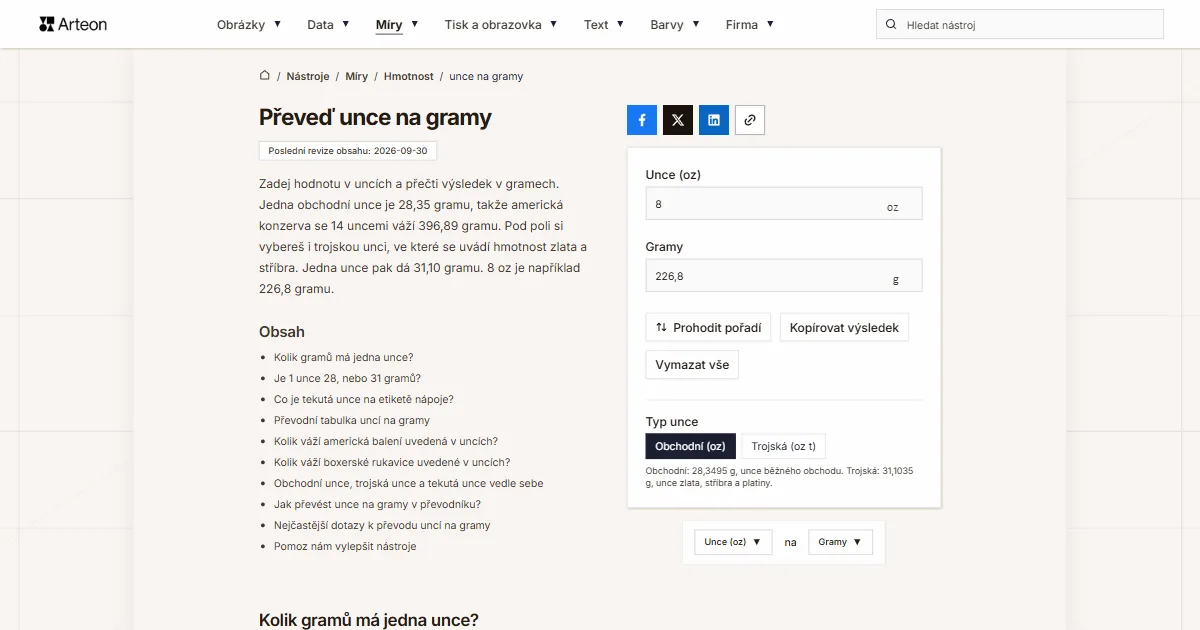
Task: Jump to 'Obchodní unce, trojská unce a tekutá unce vedle sebe'
Action: (409, 483)
